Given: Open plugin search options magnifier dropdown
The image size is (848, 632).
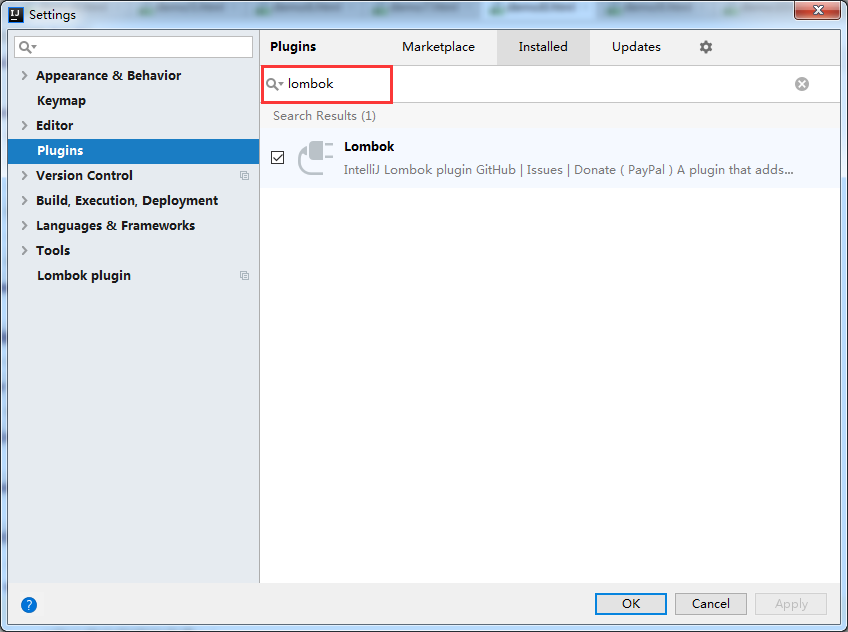Looking at the screenshot, I should [x=275, y=84].
